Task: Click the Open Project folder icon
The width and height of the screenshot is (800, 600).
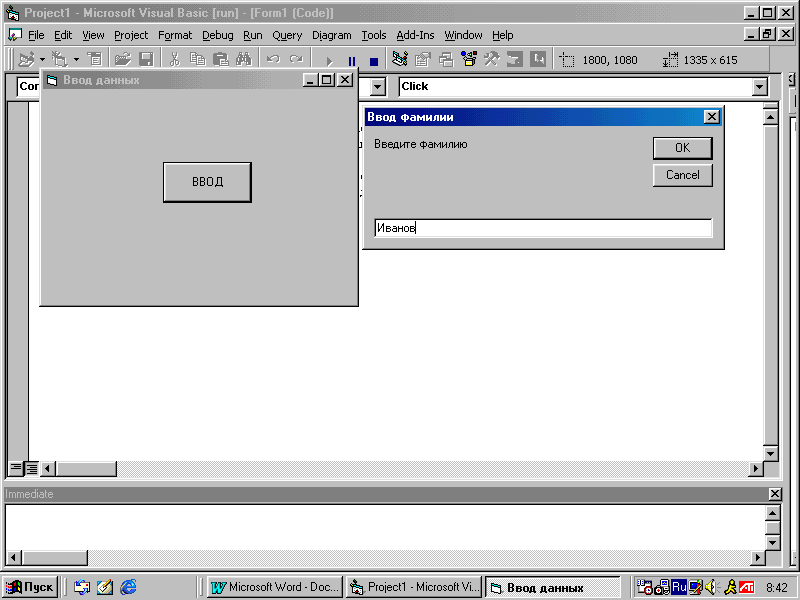Action: (122, 59)
